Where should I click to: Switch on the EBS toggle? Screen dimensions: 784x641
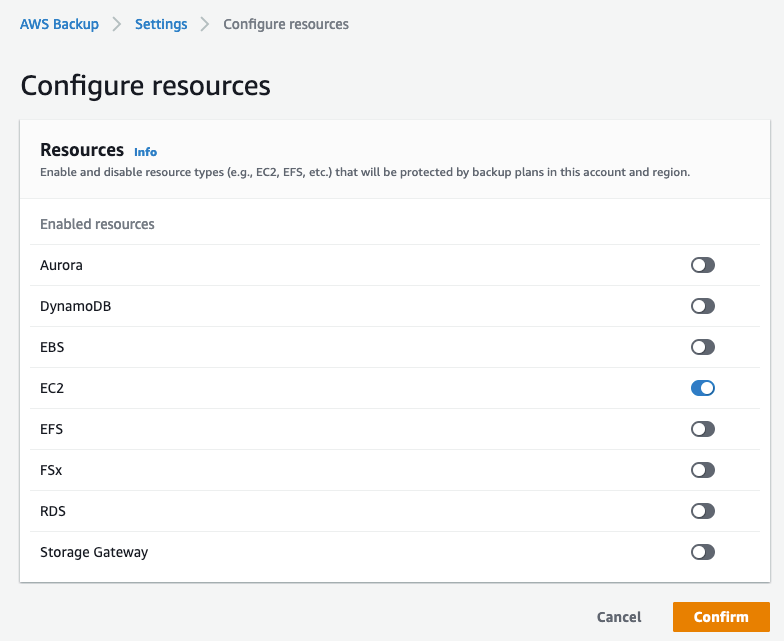pyautogui.click(x=702, y=347)
